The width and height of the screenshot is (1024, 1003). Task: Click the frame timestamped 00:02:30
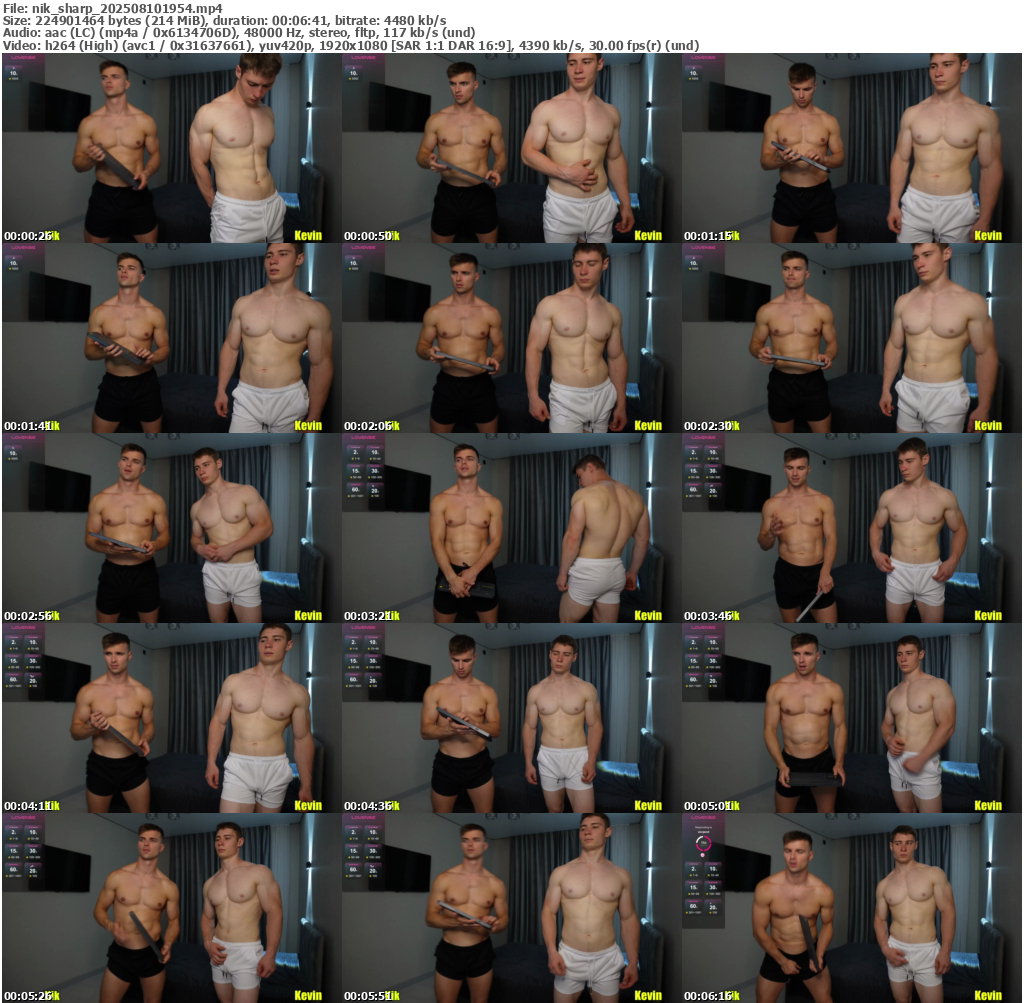(x=850, y=338)
